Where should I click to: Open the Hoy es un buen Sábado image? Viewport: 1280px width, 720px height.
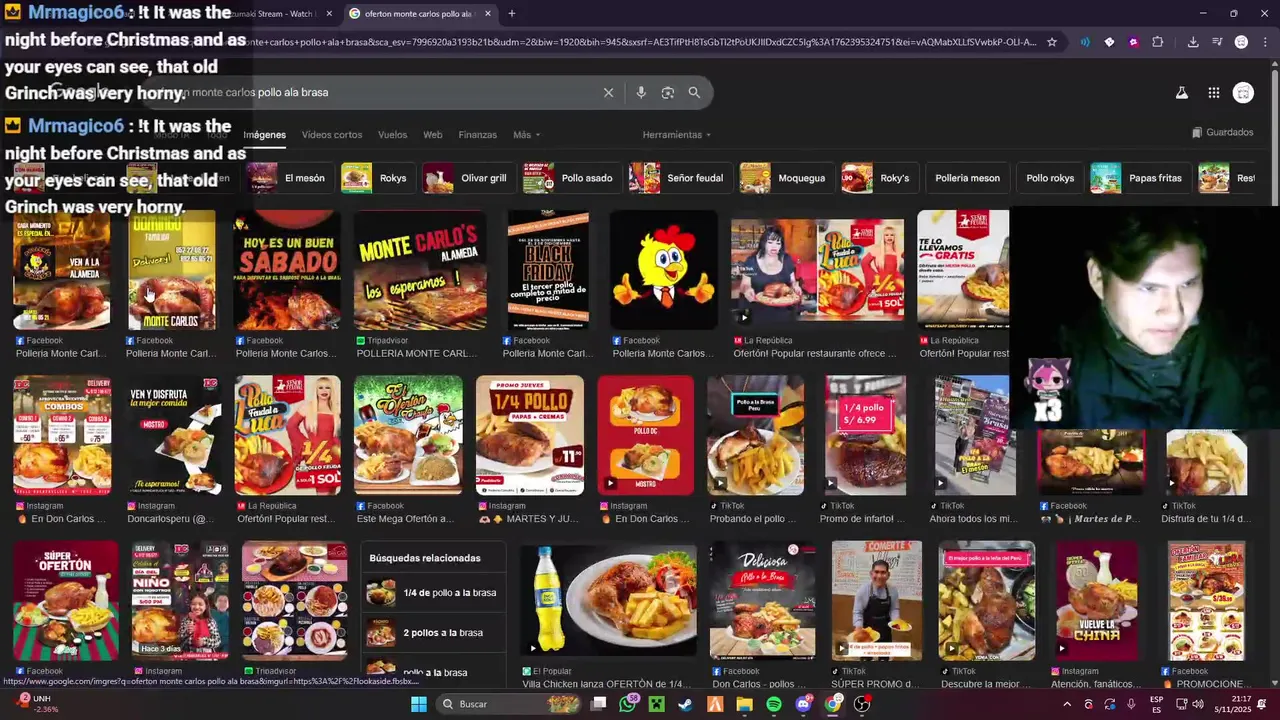coord(287,270)
